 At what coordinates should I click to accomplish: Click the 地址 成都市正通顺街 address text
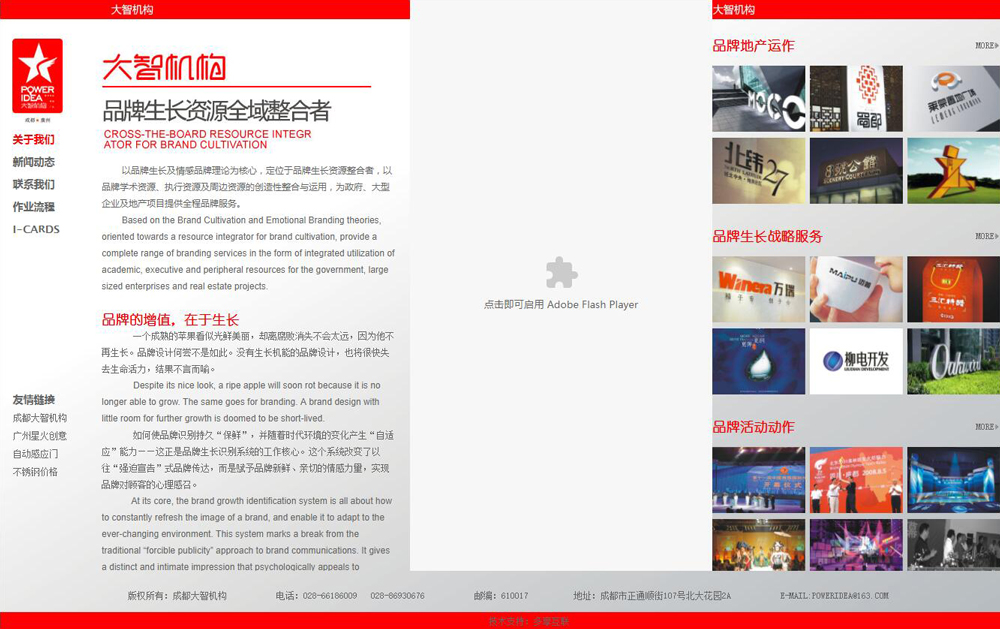(x=652, y=596)
